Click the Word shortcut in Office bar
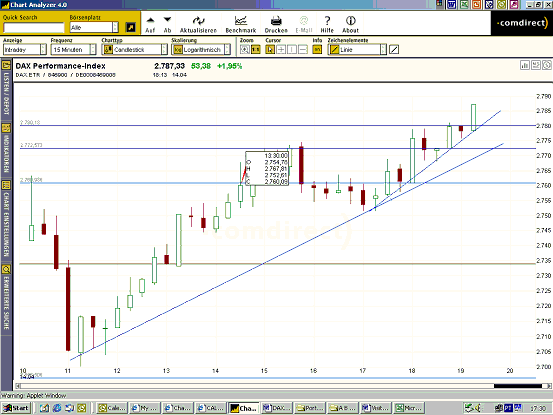This screenshot has width=553, height=415. pyautogui.click(x=452, y=4)
